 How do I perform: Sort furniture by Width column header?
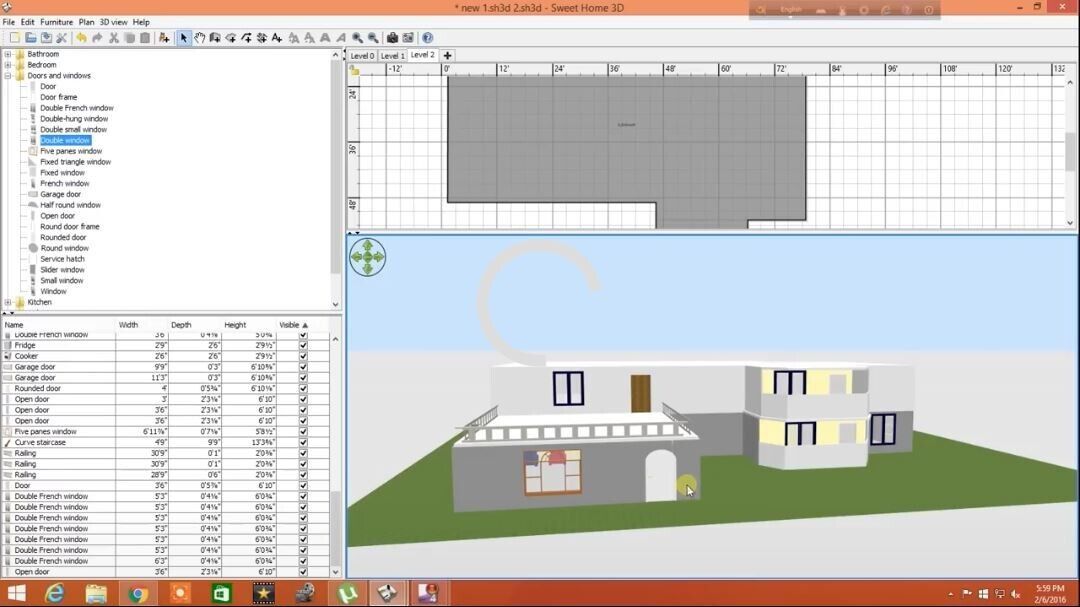[x=142, y=325]
